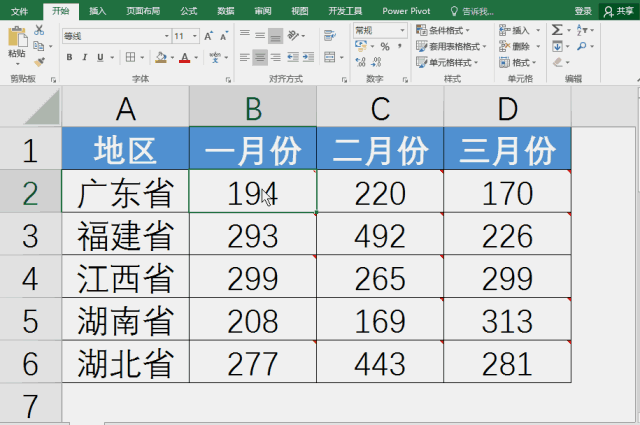Click the text Orientation icon
Viewport: 640px width, 425px height.
293,36
